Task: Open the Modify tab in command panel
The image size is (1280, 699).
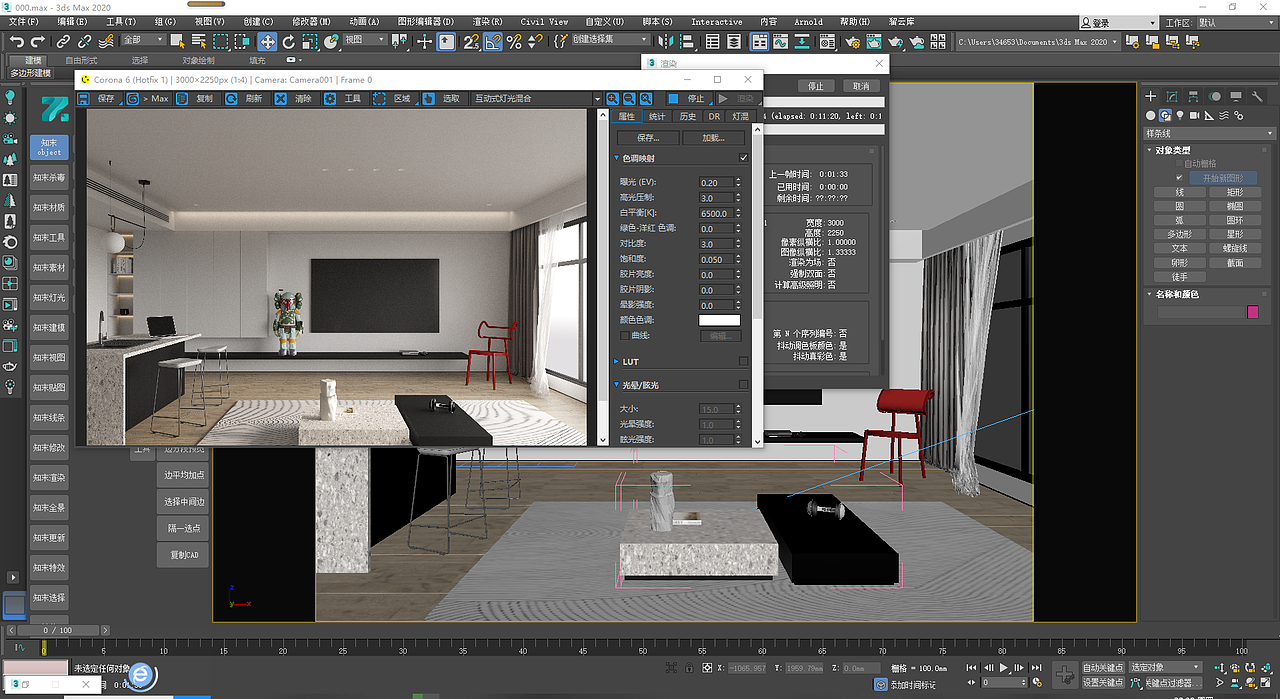Action: [x=1172, y=96]
